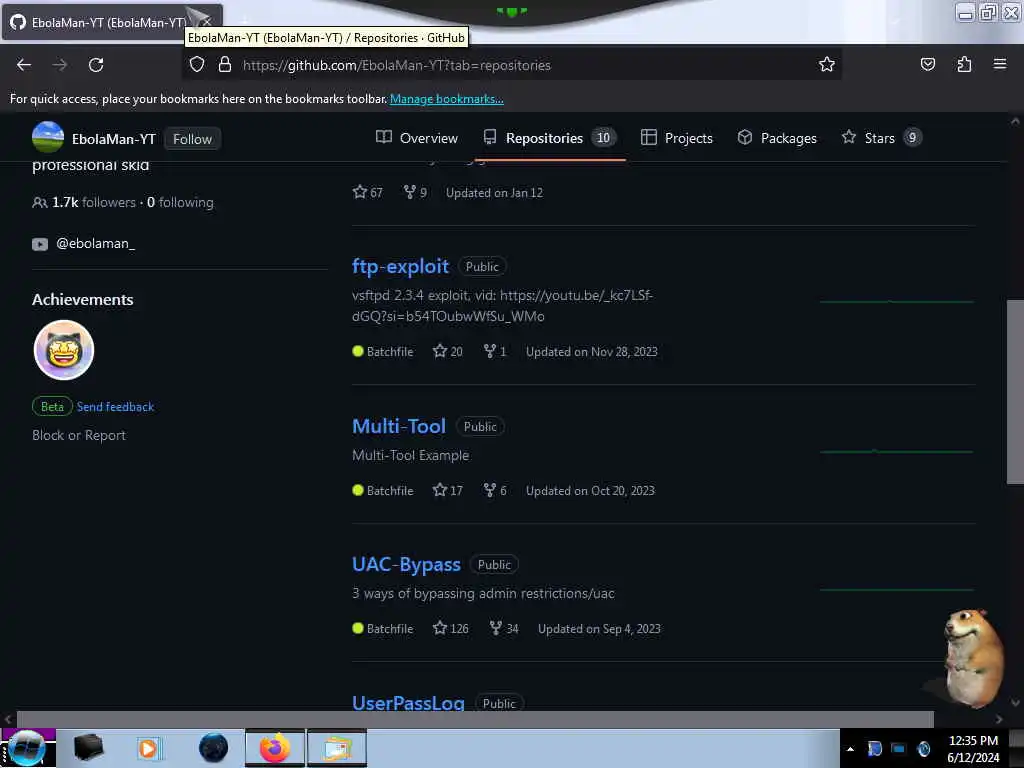
Task: Open the ftp-exploit repository
Action: pos(400,266)
